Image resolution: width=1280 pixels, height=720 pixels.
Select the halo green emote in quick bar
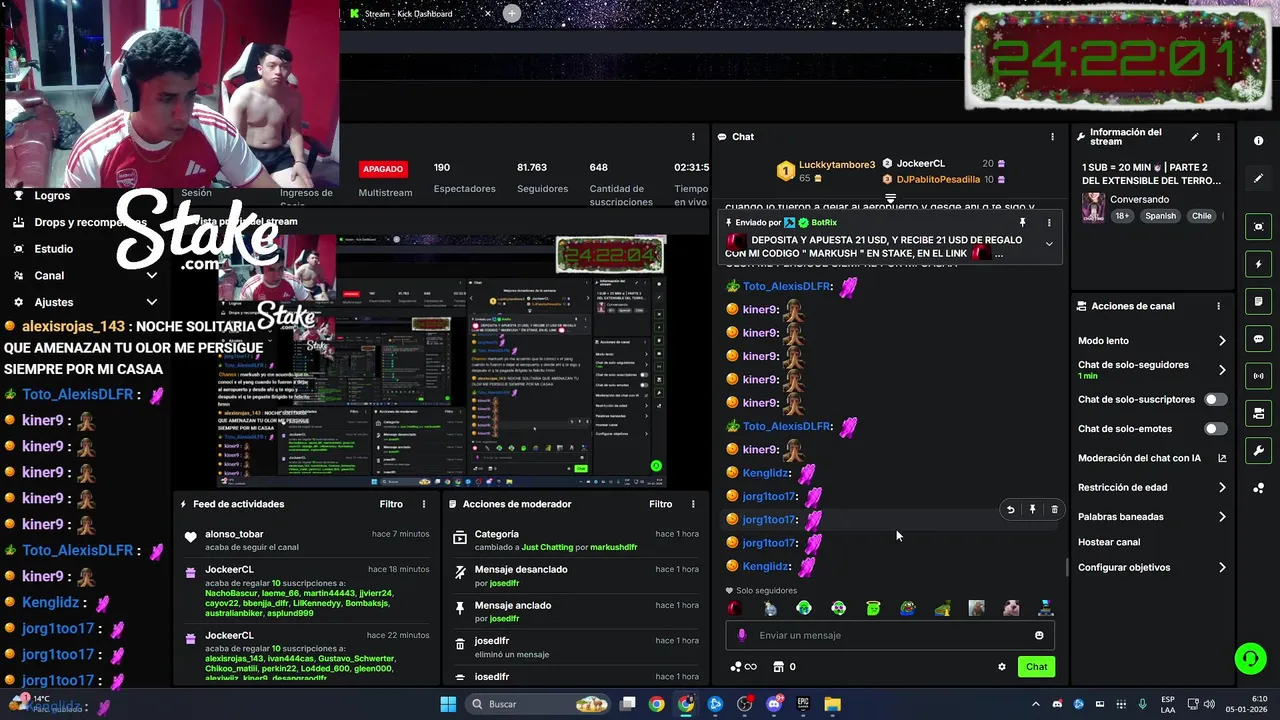tap(873, 608)
